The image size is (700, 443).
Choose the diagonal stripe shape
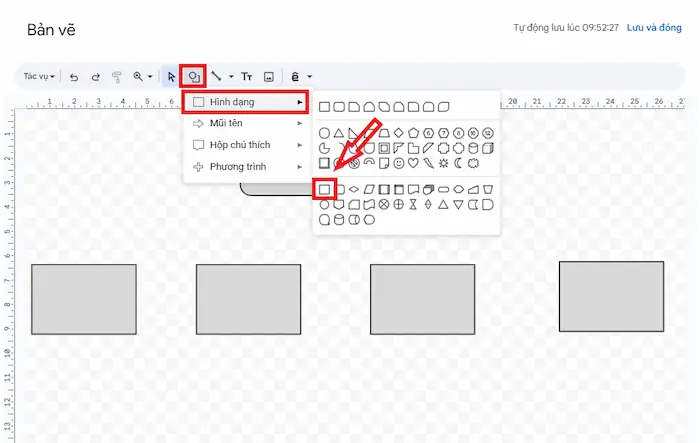[x=429, y=148]
